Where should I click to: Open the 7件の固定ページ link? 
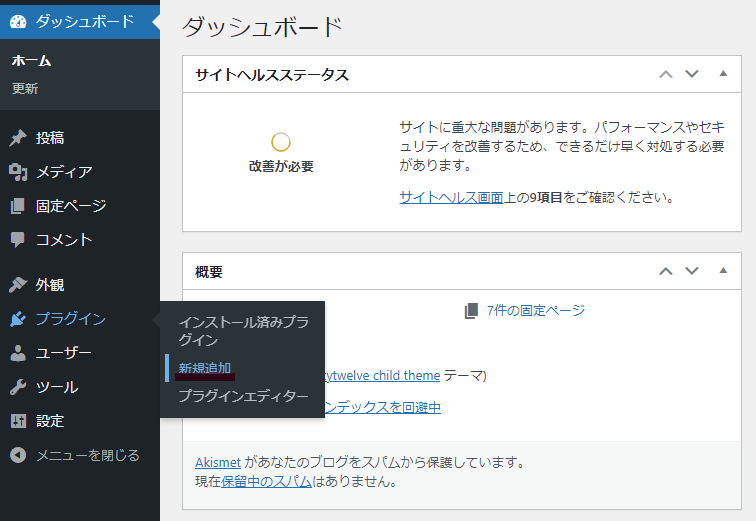click(x=535, y=310)
